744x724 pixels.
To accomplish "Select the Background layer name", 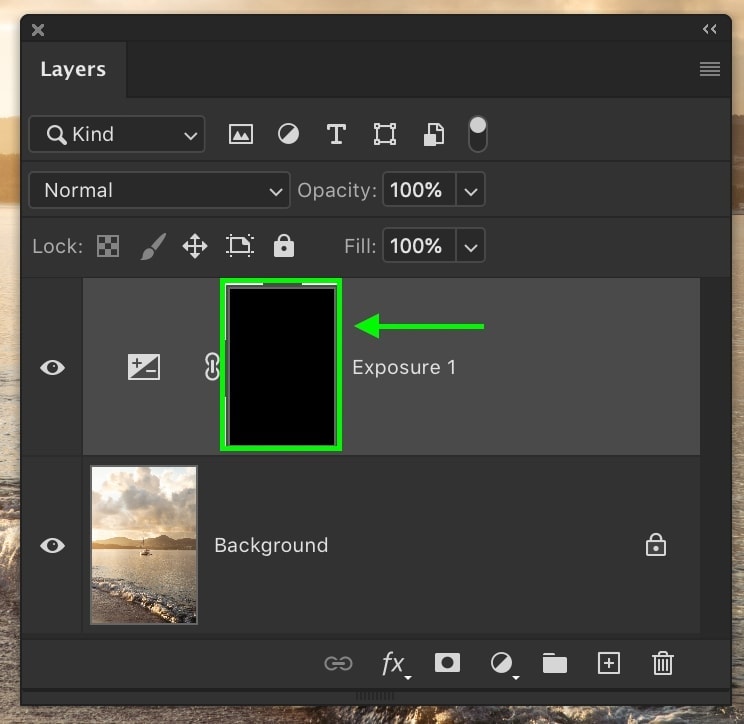I will tap(271, 546).
